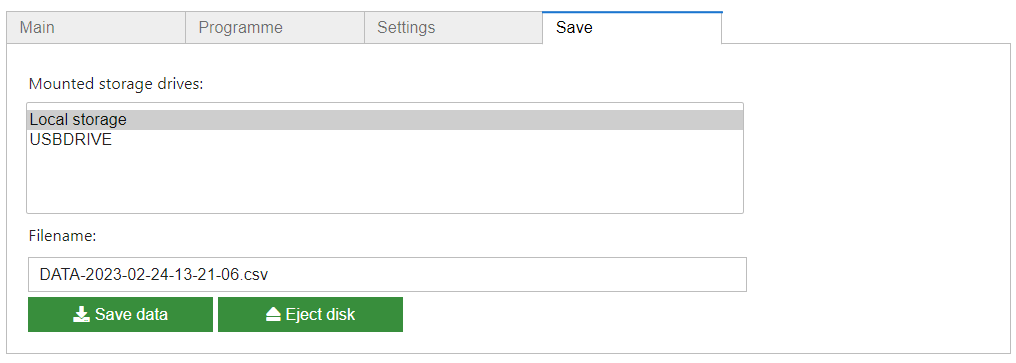Click the "Filename:" label text
1016x363 pixels.
click(62, 236)
